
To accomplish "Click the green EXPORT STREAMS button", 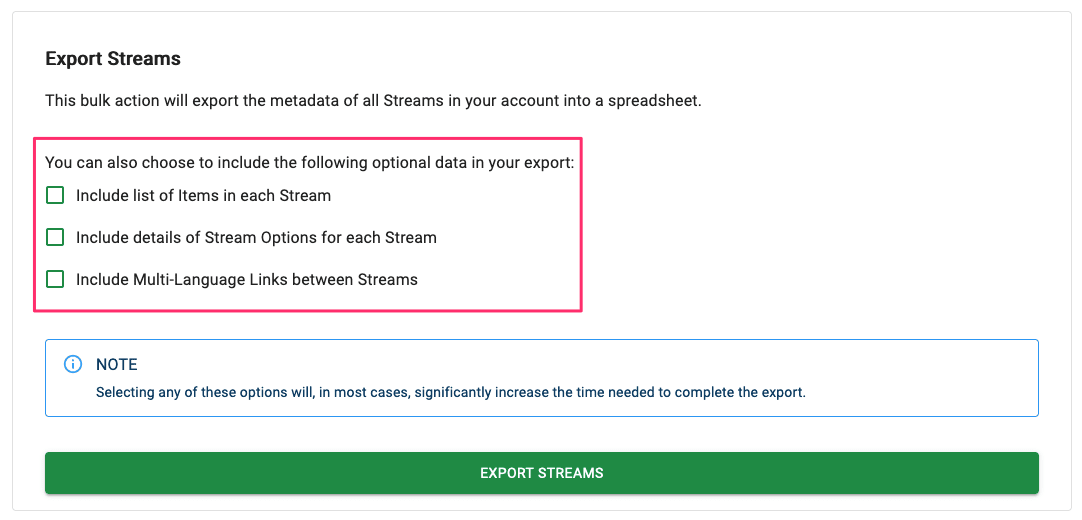I will [542, 473].
